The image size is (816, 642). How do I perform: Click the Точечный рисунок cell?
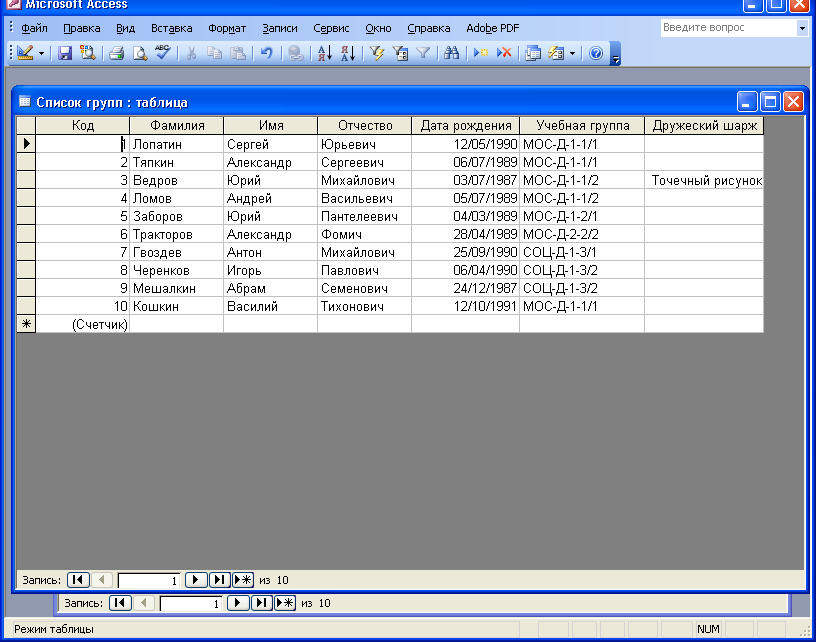pyautogui.click(x=704, y=181)
